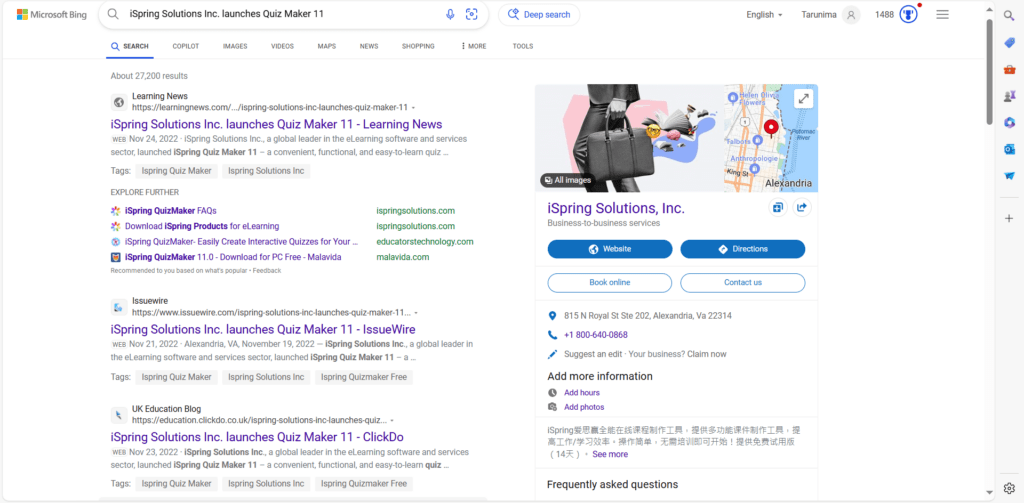Switch to the News tab
Image resolution: width=1024 pixels, height=503 pixels.
pyautogui.click(x=369, y=46)
